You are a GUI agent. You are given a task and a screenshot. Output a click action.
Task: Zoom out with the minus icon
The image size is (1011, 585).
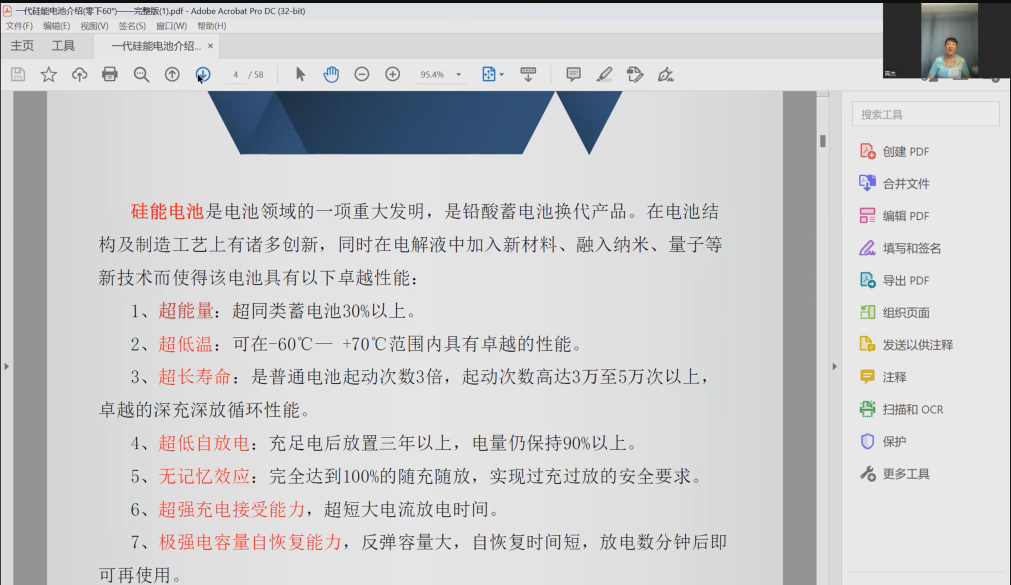click(x=362, y=74)
